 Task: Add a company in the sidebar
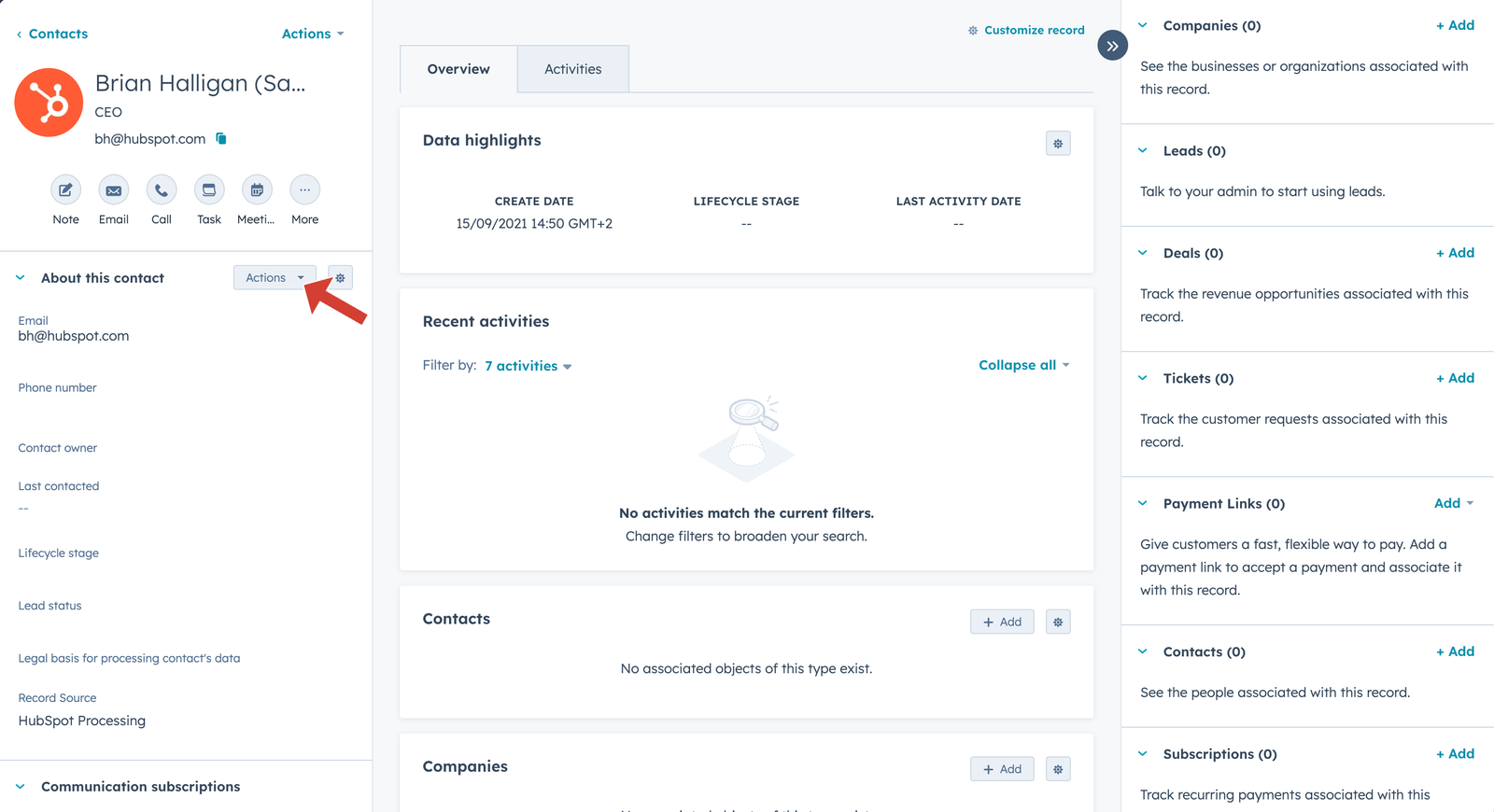1456,25
